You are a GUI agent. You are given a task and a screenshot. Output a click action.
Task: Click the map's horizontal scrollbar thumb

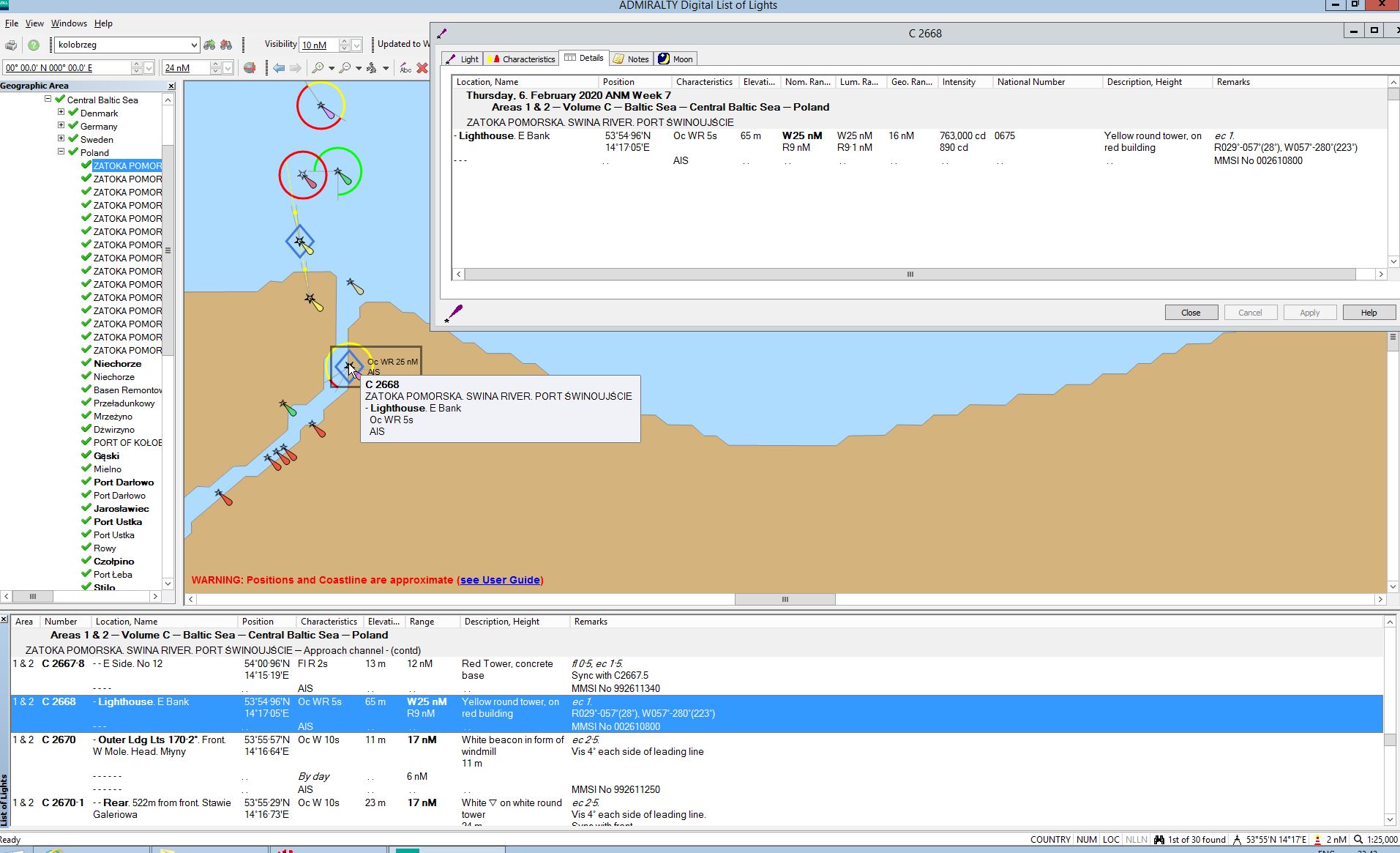(785, 600)
